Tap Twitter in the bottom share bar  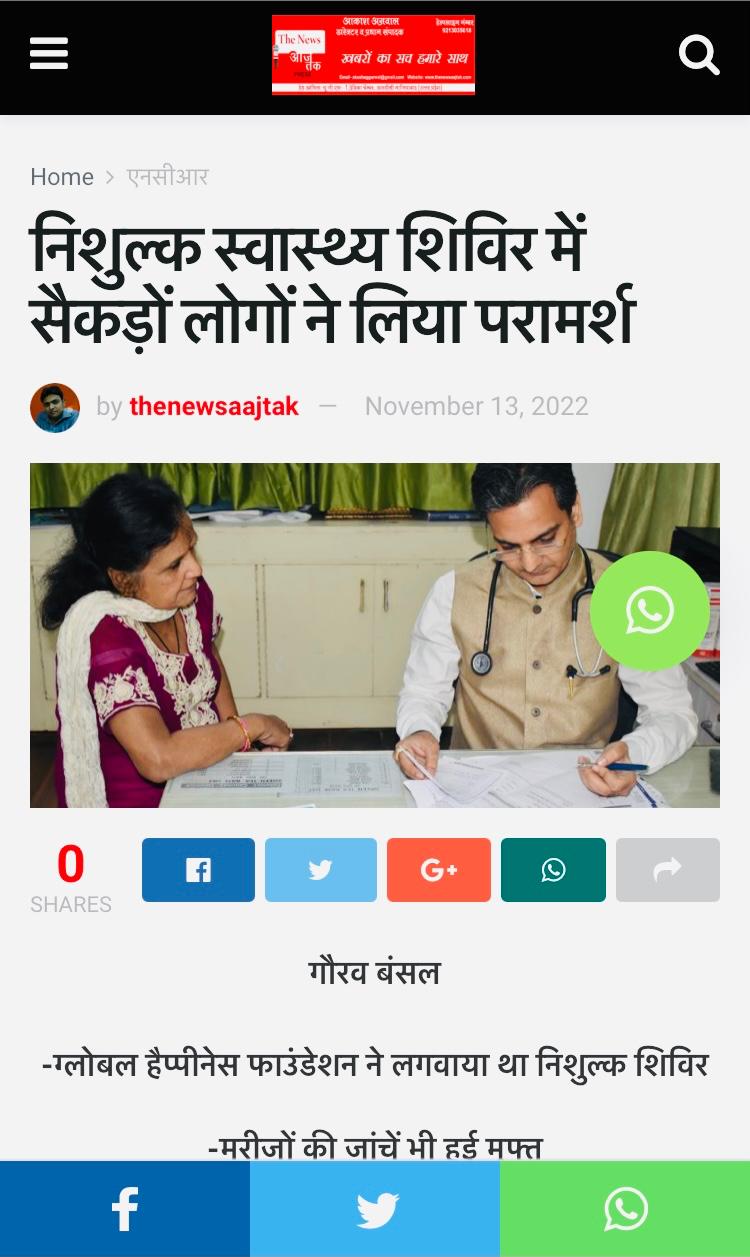pyautogui.click(x=375, y=1209)
